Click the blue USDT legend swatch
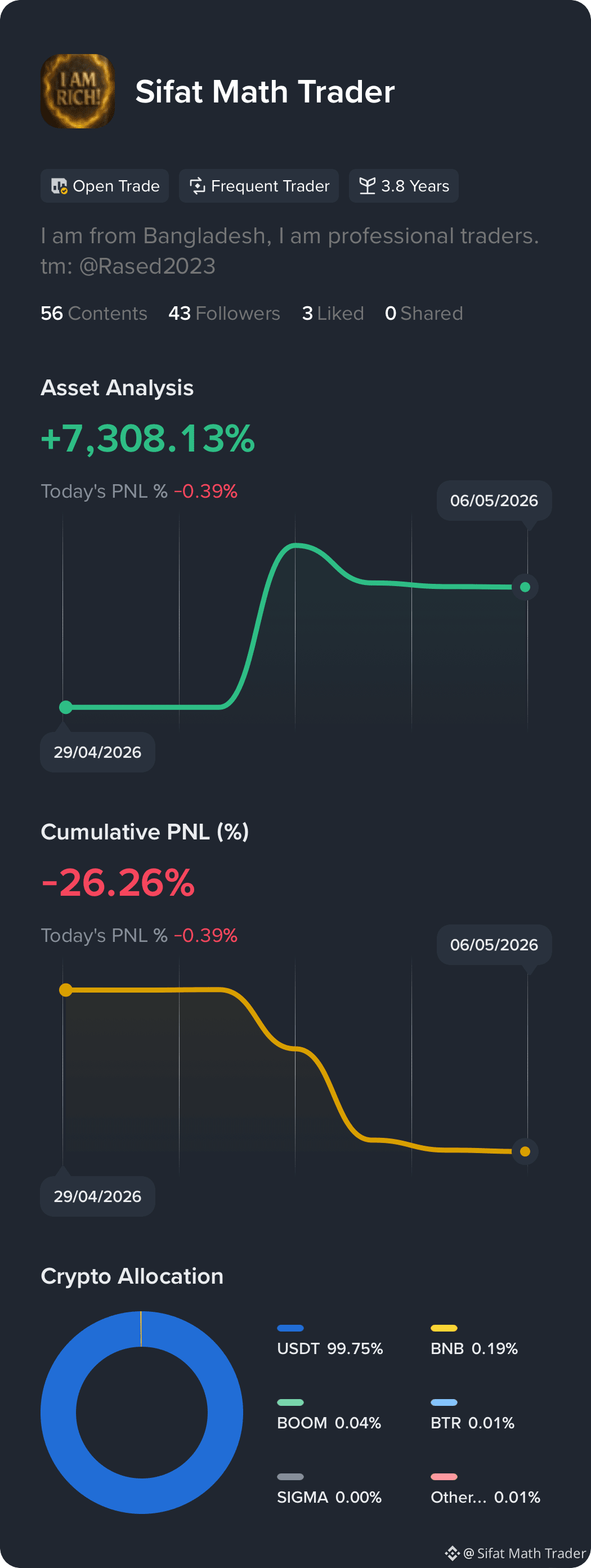591x1568 pixels. pos(290,1328)
